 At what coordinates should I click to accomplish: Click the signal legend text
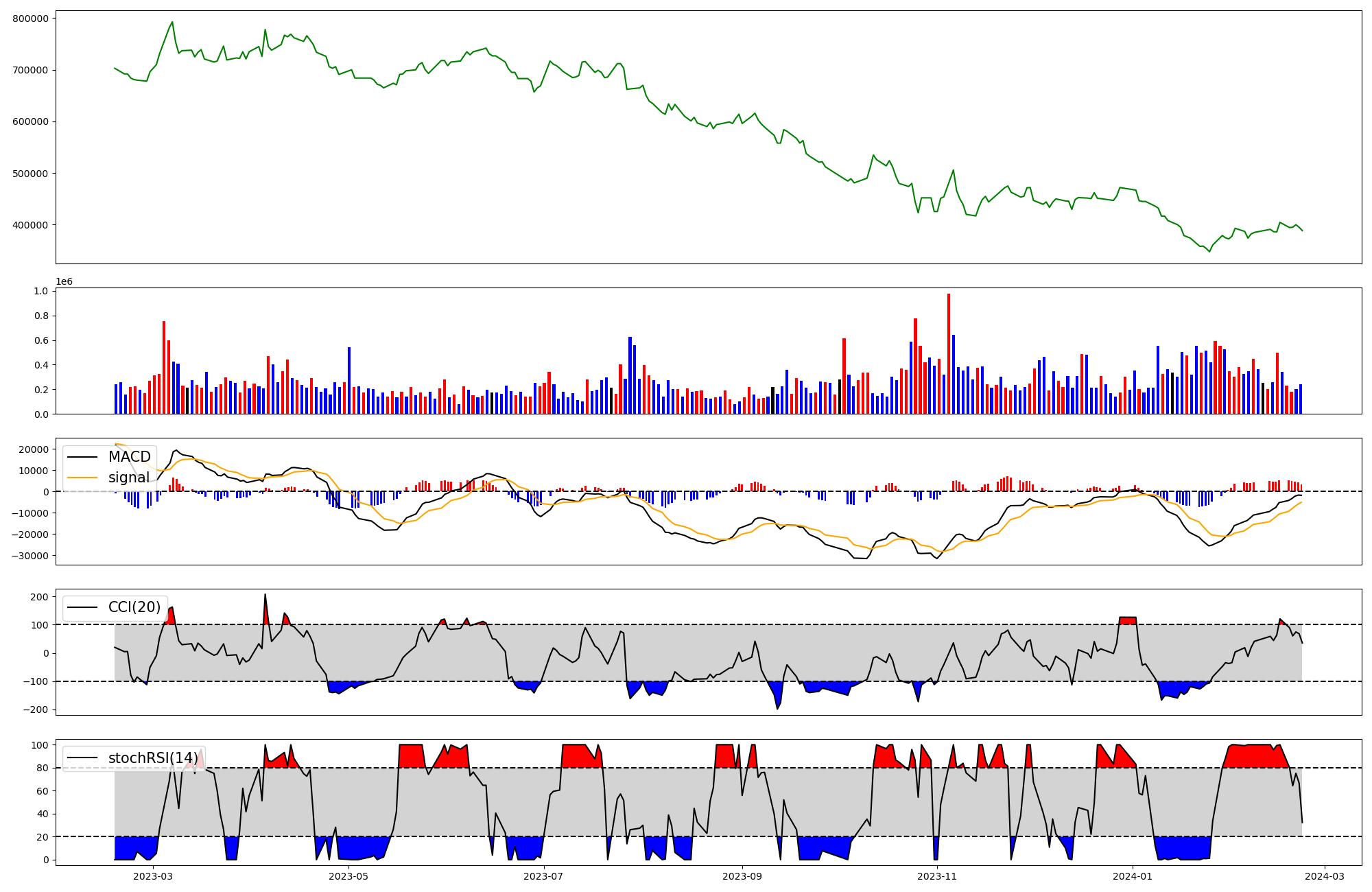129,478
